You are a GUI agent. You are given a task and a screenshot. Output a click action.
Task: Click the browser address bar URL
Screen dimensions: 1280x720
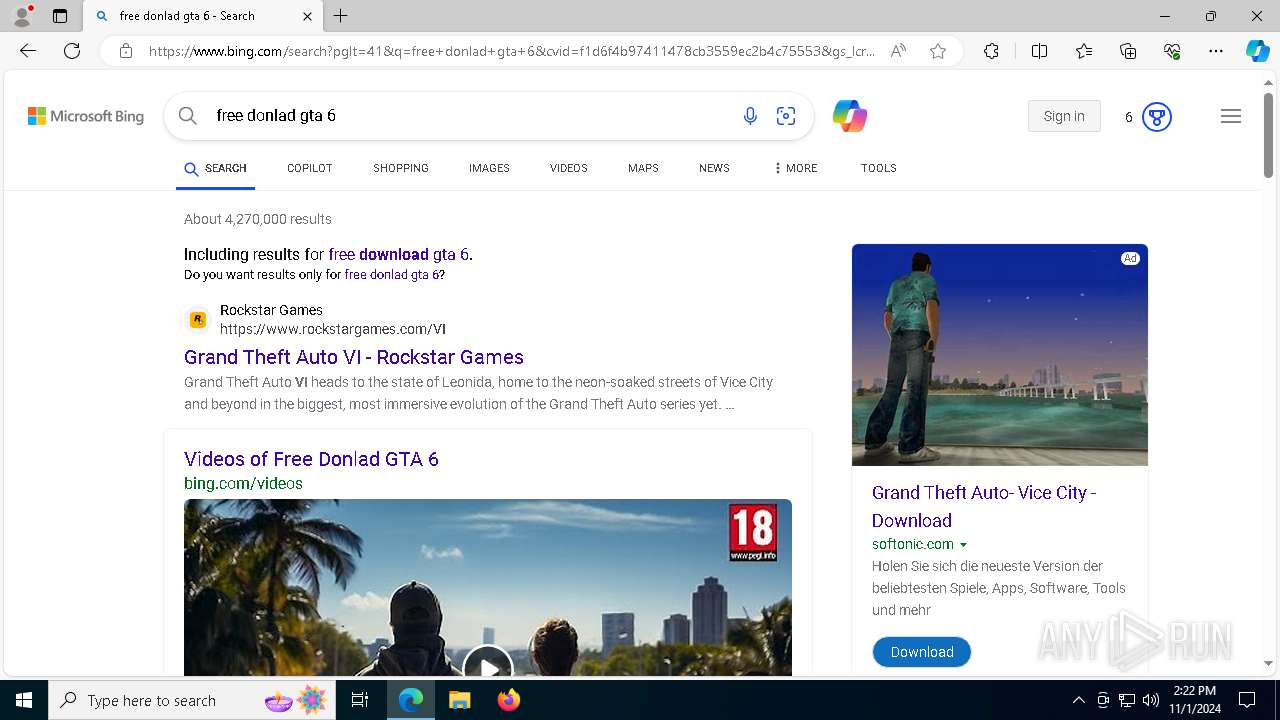512,51
